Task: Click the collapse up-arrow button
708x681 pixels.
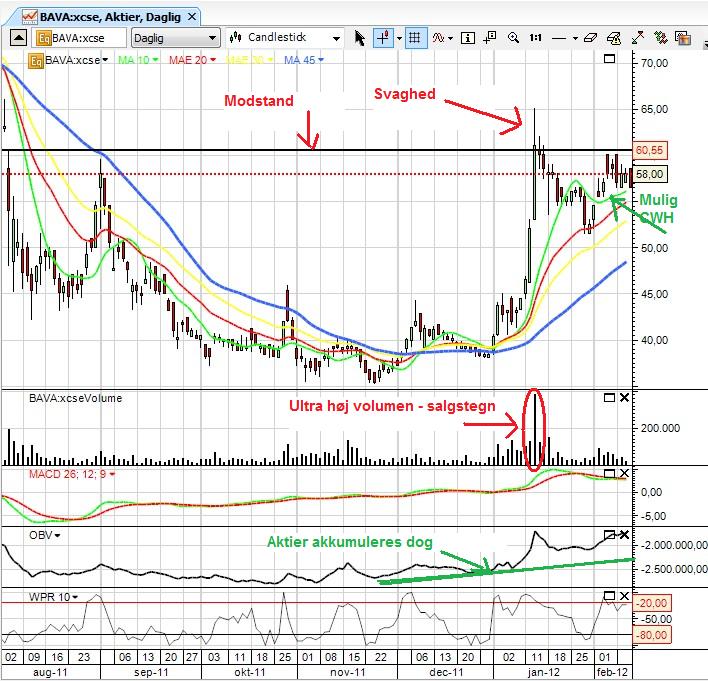Action: [18, 38]
